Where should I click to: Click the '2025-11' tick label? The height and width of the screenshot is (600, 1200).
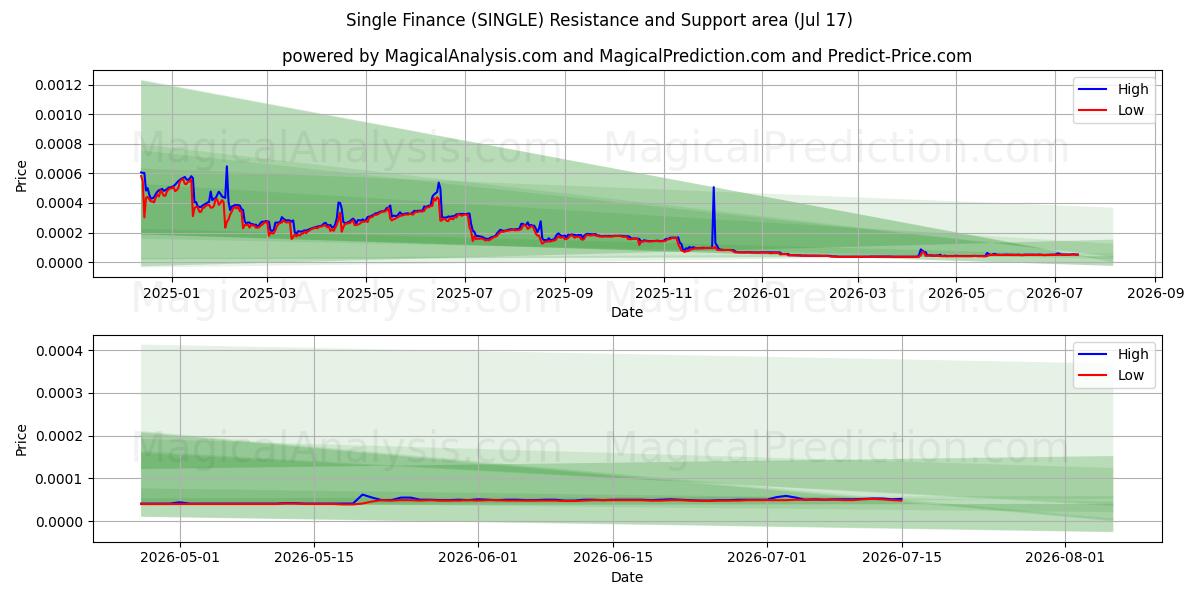pos(665,294)
